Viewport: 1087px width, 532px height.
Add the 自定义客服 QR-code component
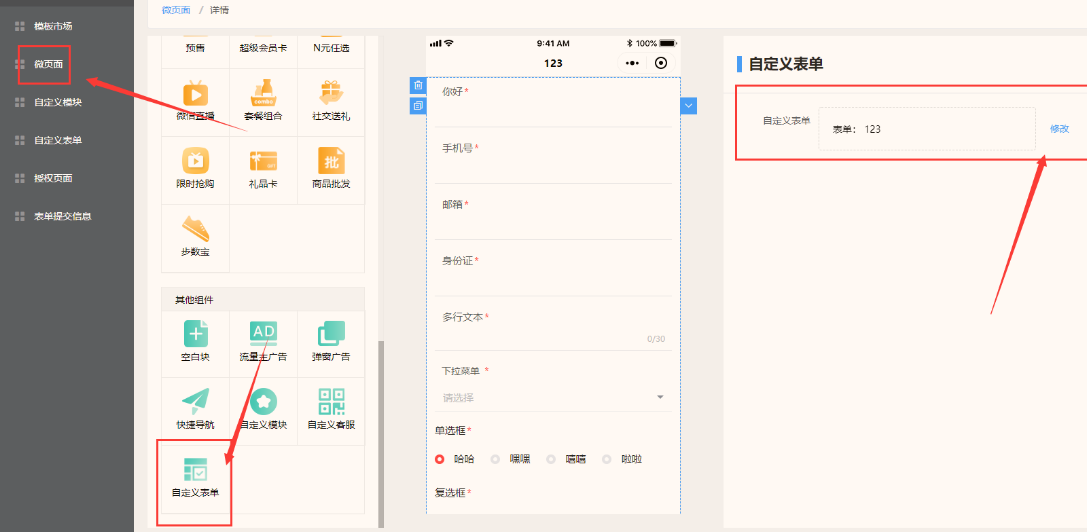coord(331,411)
